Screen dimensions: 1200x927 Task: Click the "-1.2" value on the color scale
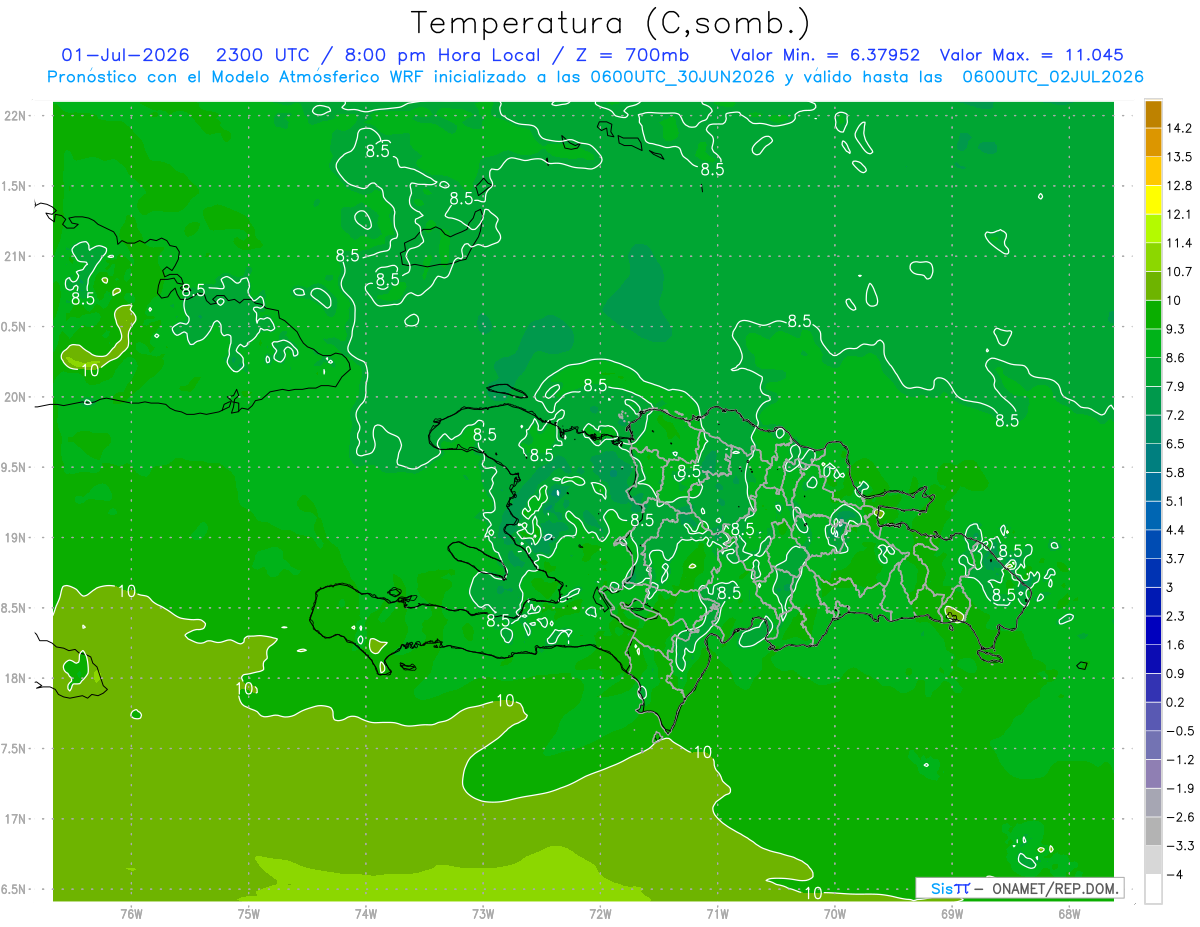pos(1180,760)
